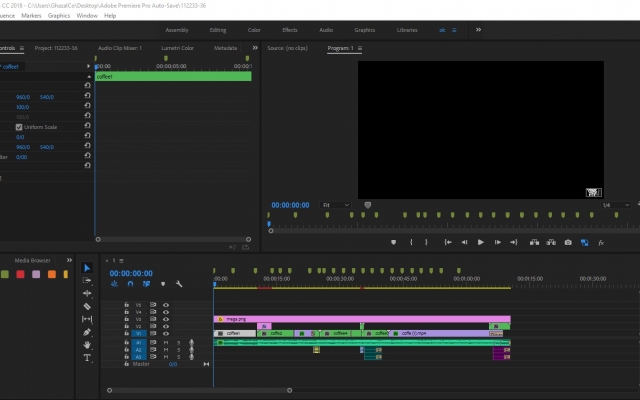Click Export Frame camera icon

click(x=568, y=242)
